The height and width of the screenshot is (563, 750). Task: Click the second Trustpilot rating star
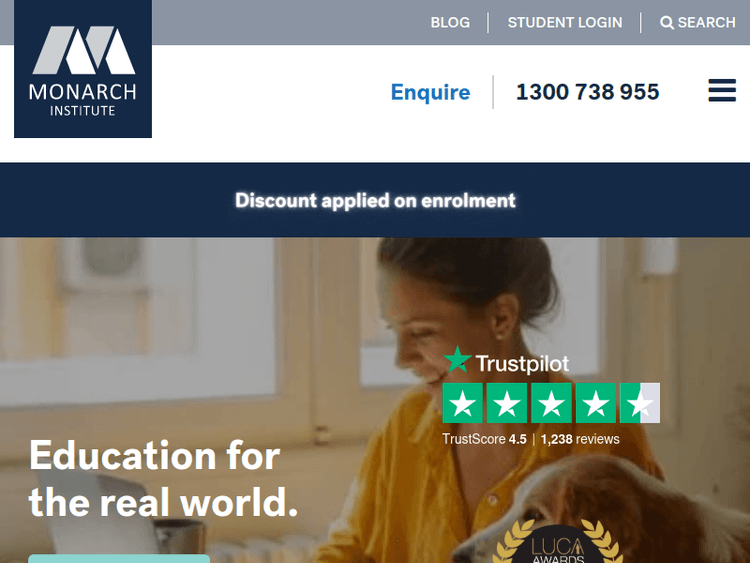507,403
